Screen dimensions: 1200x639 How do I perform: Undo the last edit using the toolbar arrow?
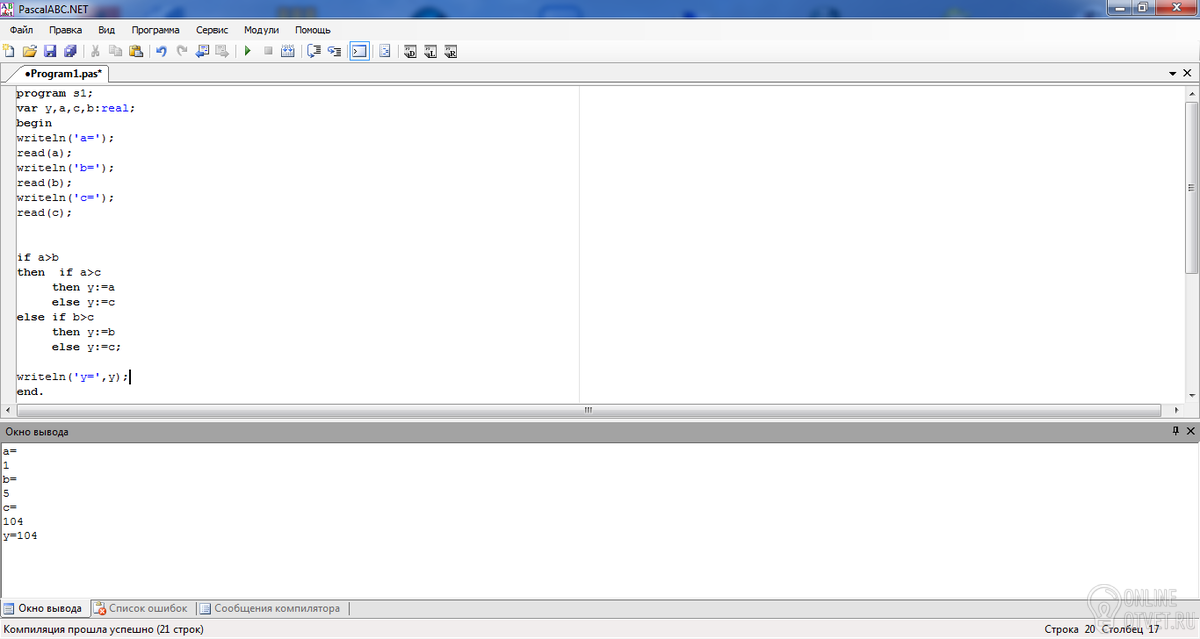pos(161,51)
